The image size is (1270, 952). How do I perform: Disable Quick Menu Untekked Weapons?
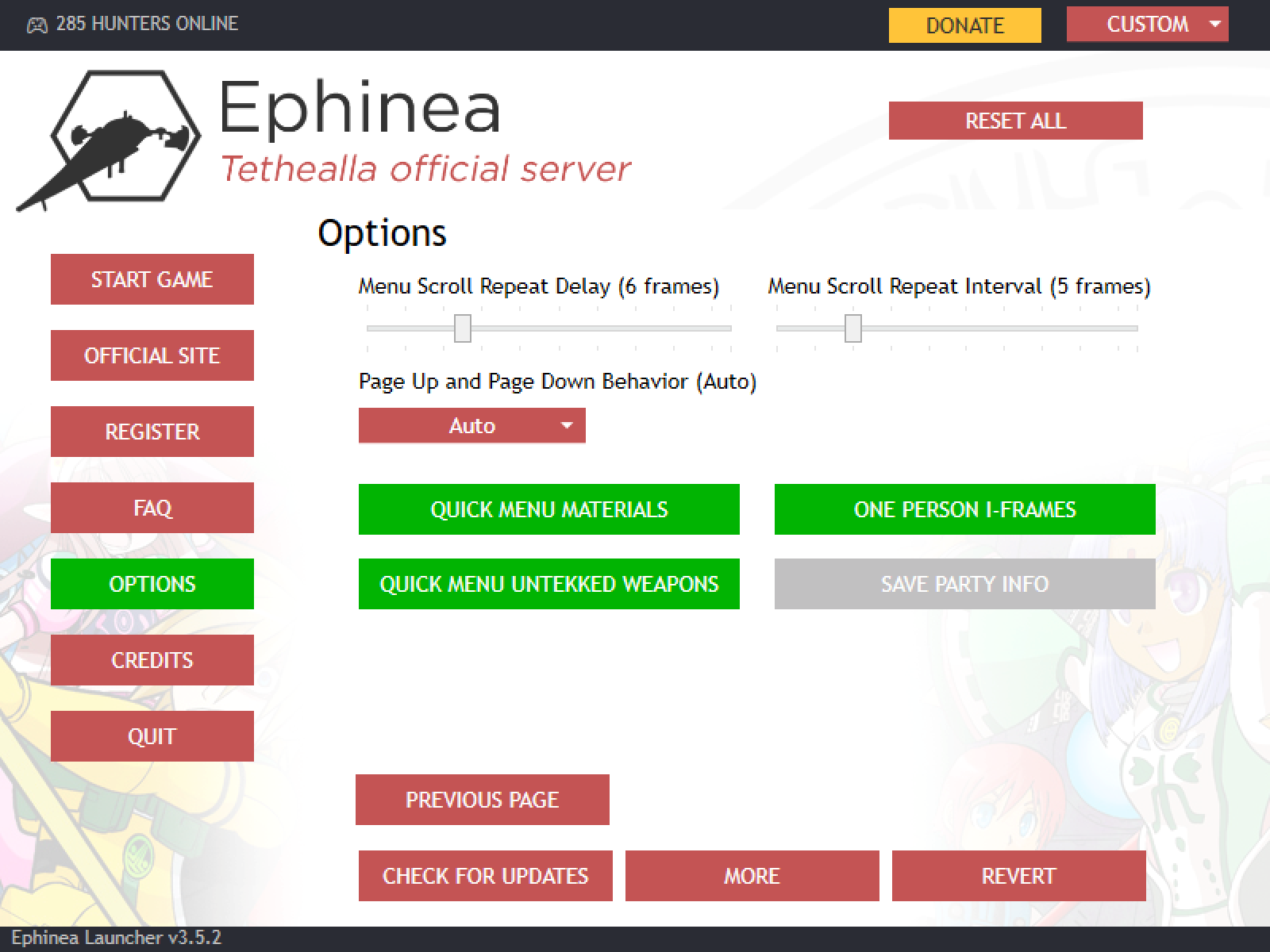tap(549, 584)
